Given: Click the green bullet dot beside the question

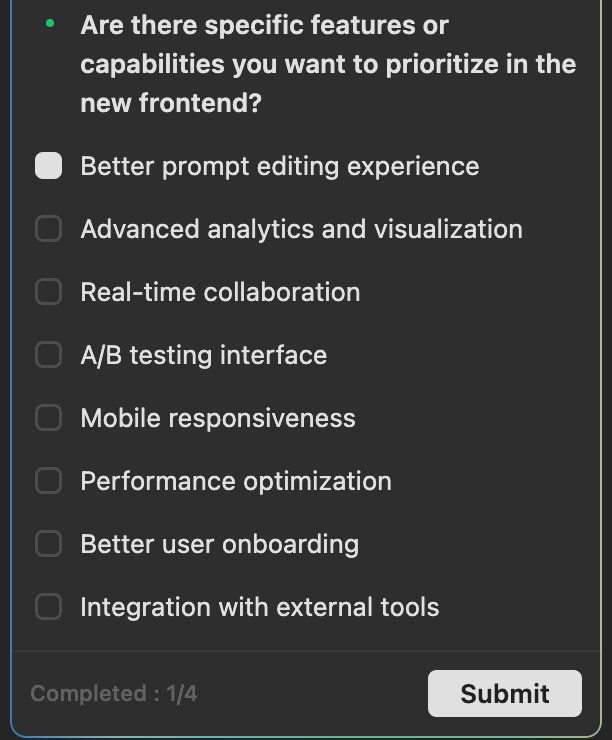Looking at the screenshot, I should coord(50,22).
